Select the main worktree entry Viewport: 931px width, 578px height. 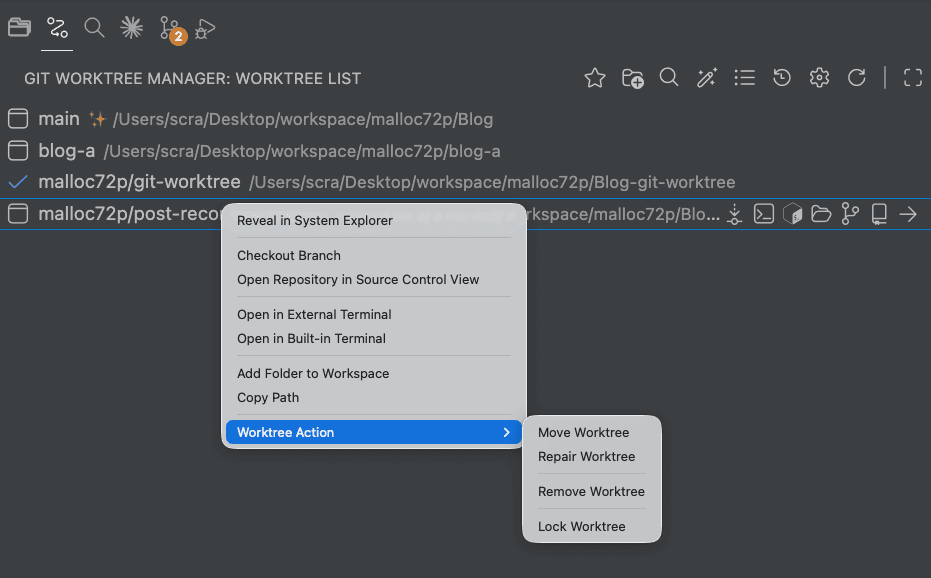tap(58, 119)
